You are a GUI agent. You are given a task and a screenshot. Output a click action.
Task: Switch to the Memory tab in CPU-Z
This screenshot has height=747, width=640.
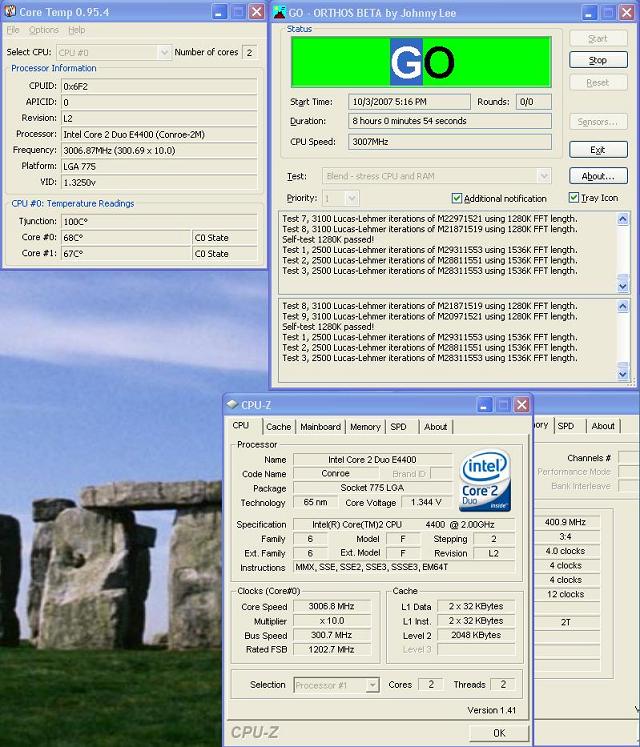(x=365, y=427)
